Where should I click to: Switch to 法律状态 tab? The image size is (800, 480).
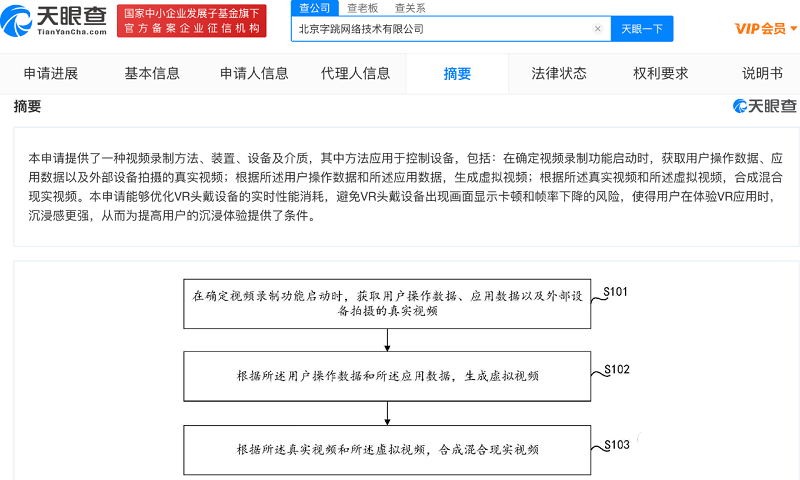[x=559, y=73]
